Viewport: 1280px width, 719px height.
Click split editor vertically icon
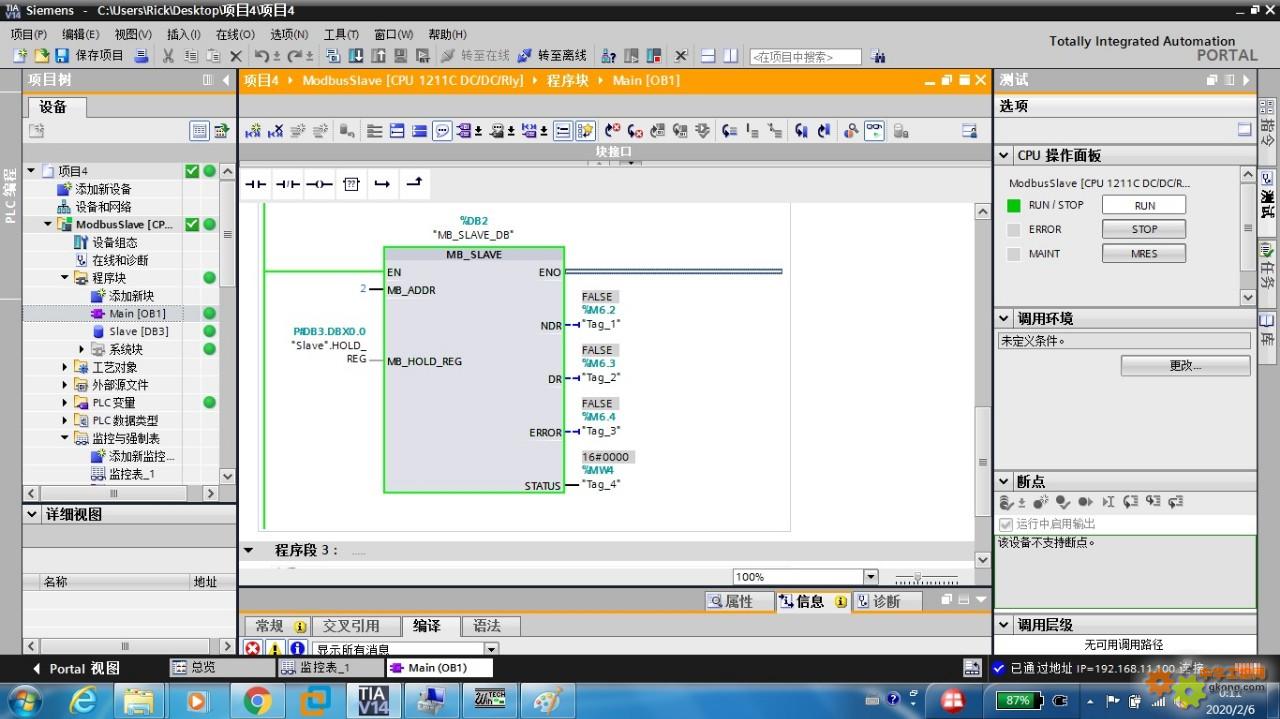[731, 56]
